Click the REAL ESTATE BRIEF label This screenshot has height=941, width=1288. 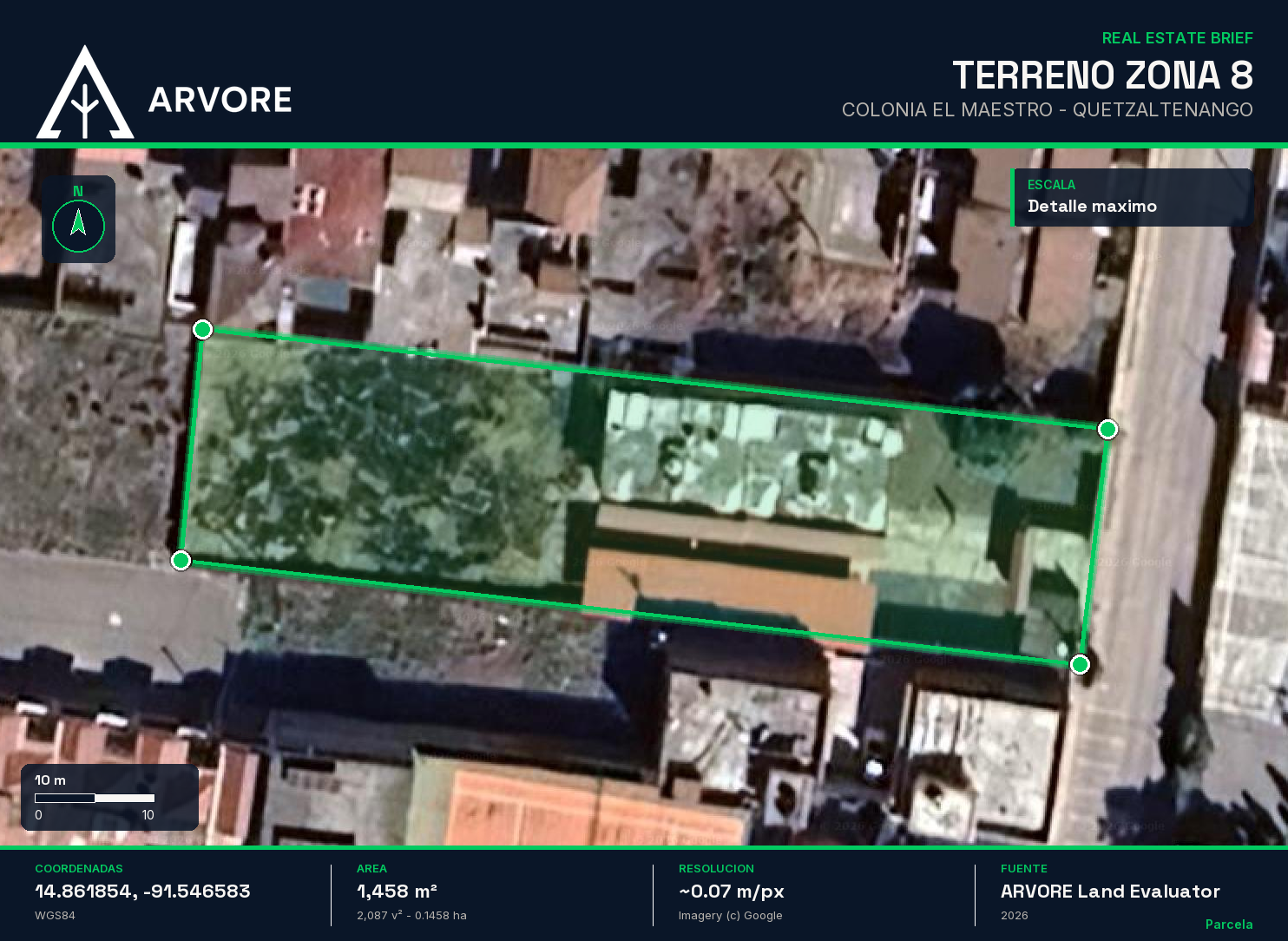1177,38
